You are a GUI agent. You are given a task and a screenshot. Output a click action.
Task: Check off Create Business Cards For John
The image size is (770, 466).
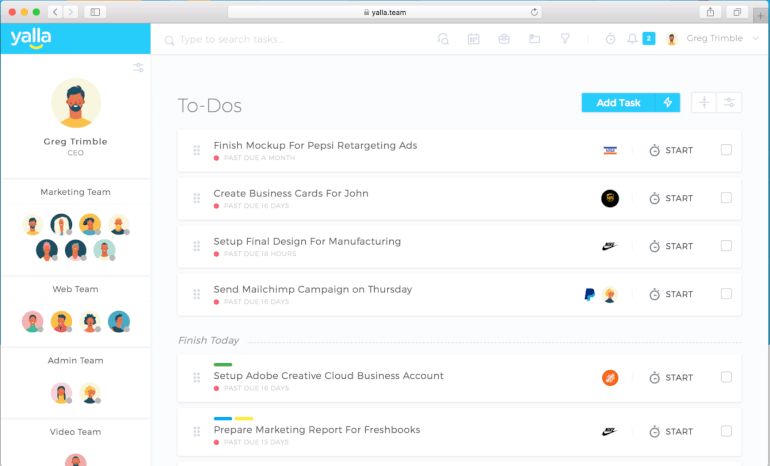[x=726, y=198]
